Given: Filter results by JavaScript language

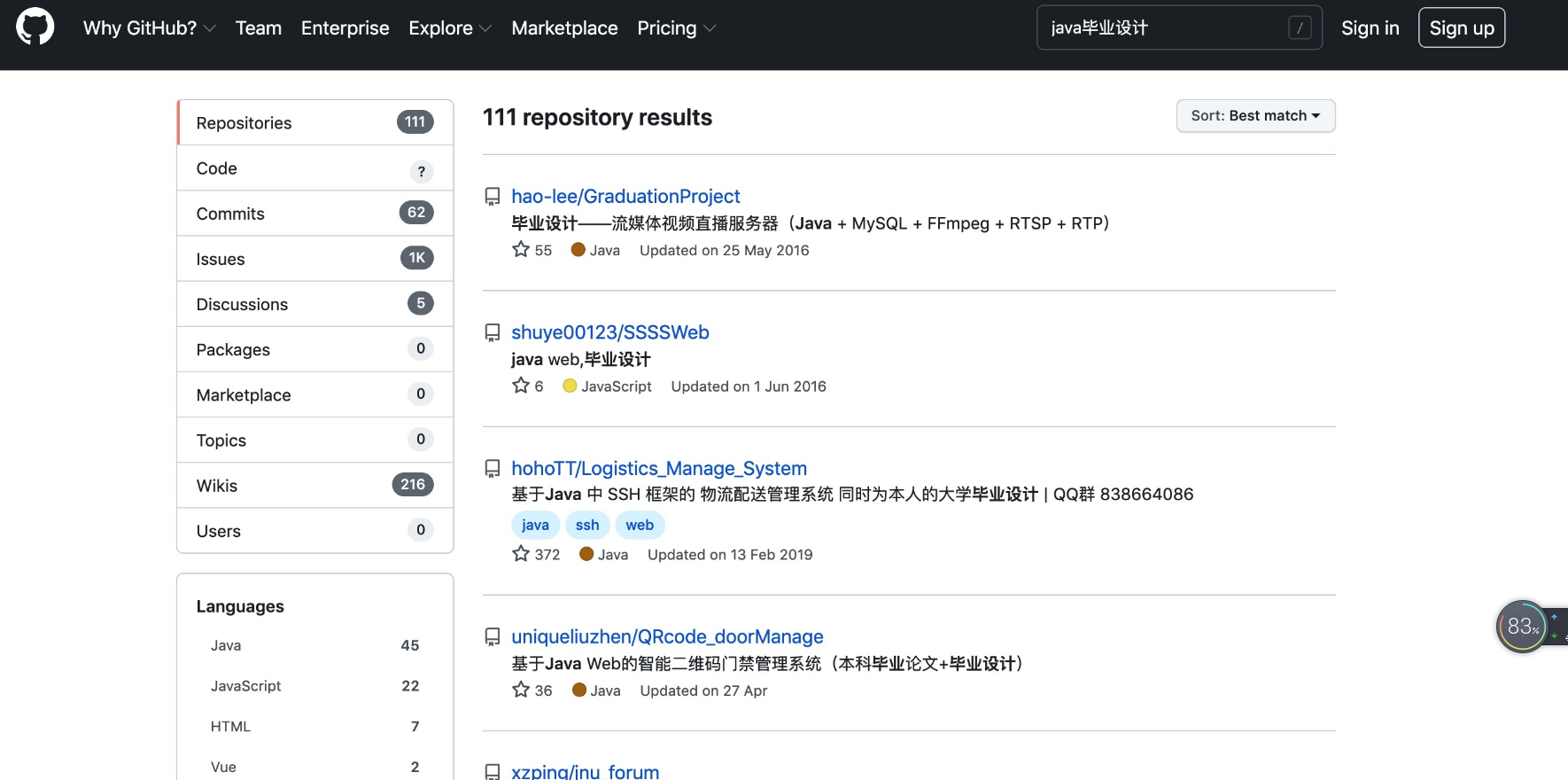Looking at the screenshot, I should tap(314, 686).
